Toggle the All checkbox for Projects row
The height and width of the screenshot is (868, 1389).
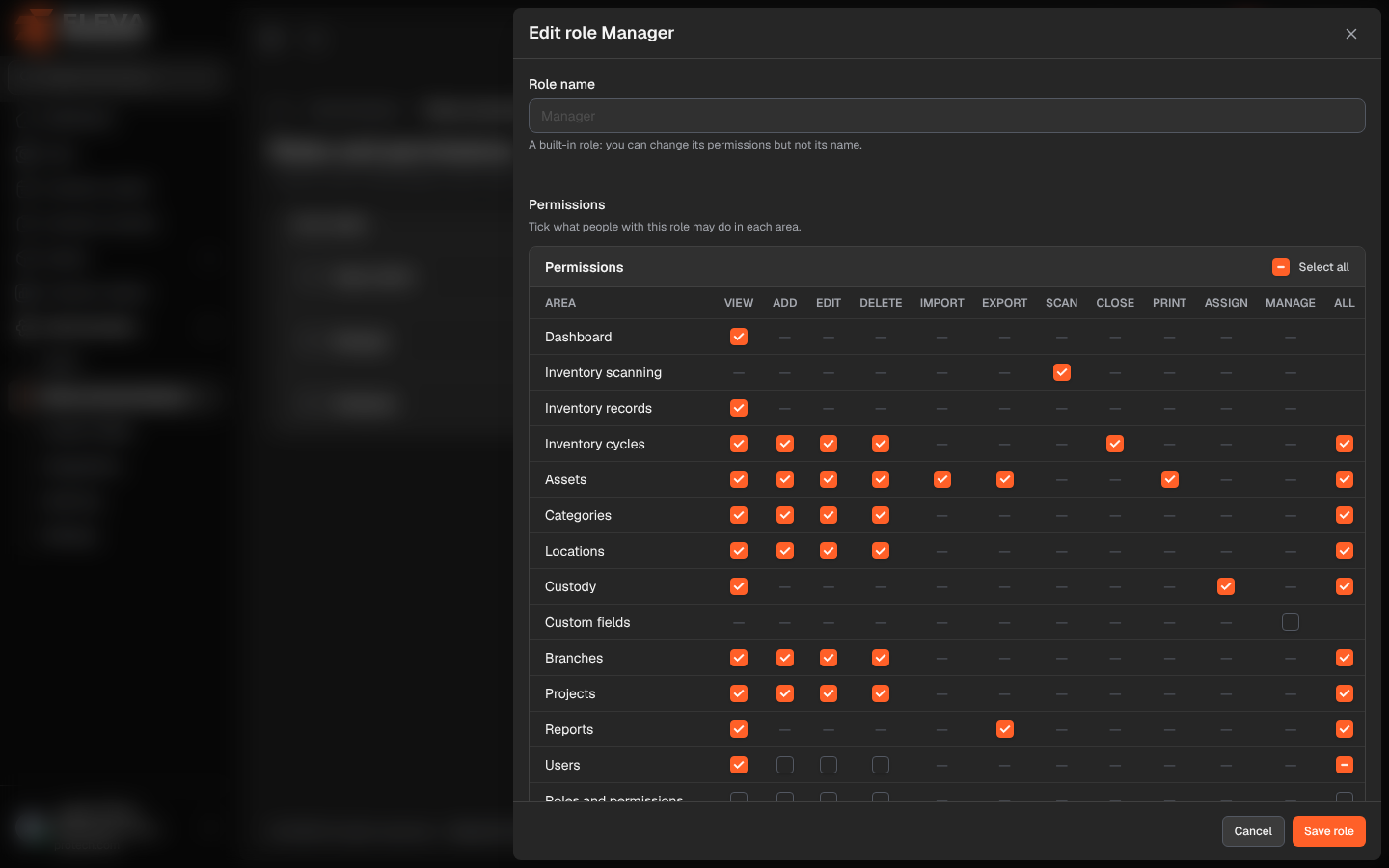(1345, 693)
